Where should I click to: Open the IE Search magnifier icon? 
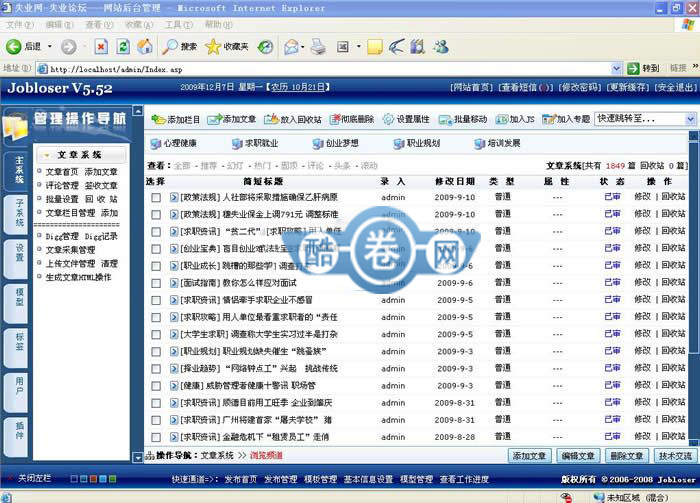pos(170,46)
